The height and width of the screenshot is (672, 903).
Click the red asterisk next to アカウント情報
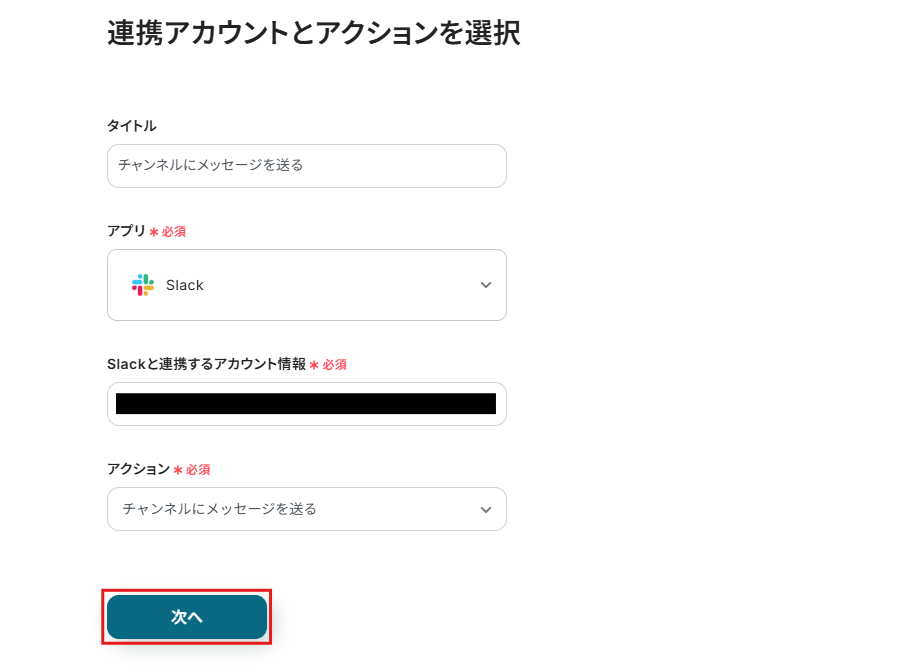point(314,365)
